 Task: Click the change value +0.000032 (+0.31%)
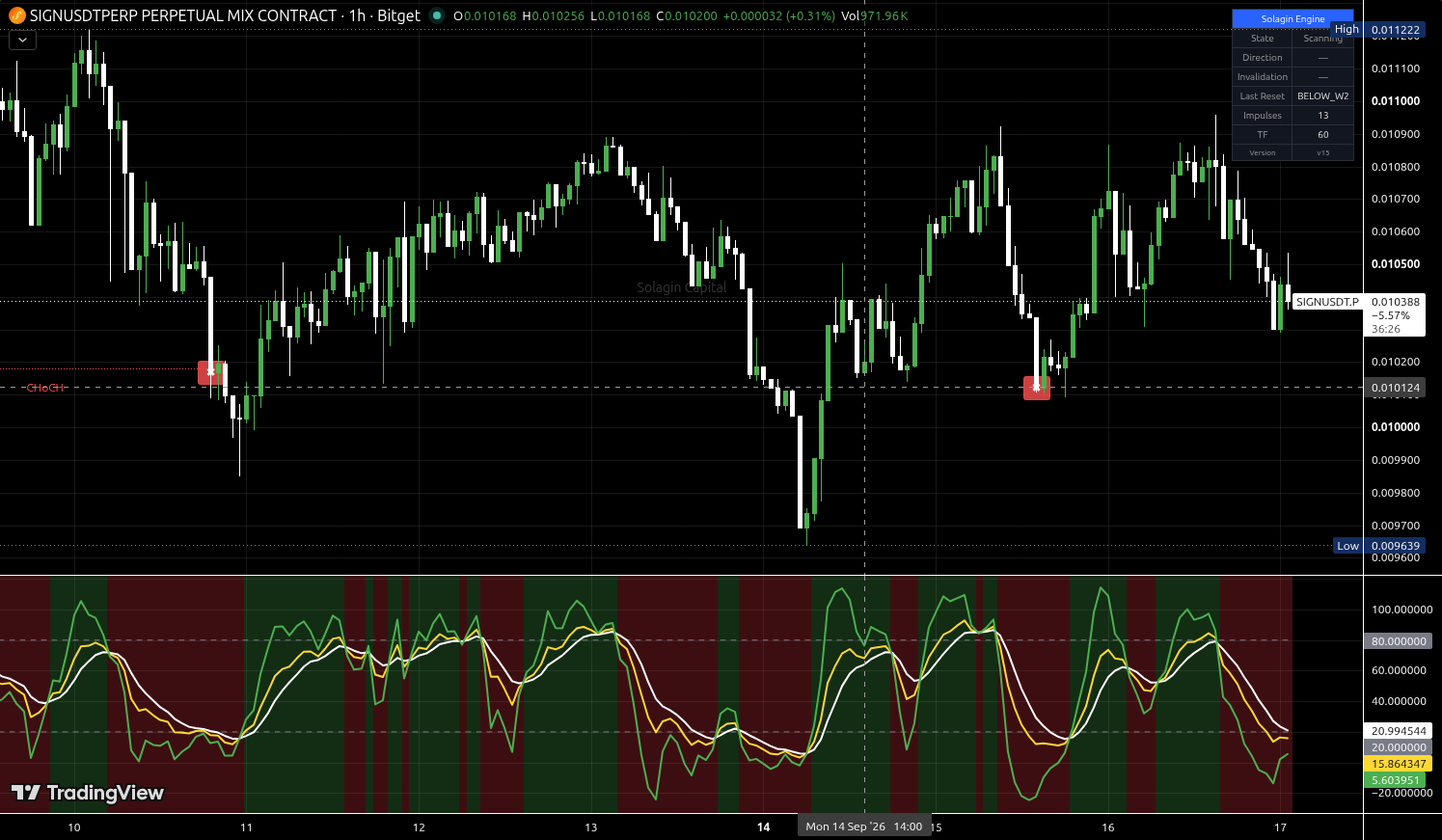tap(779, 16)
